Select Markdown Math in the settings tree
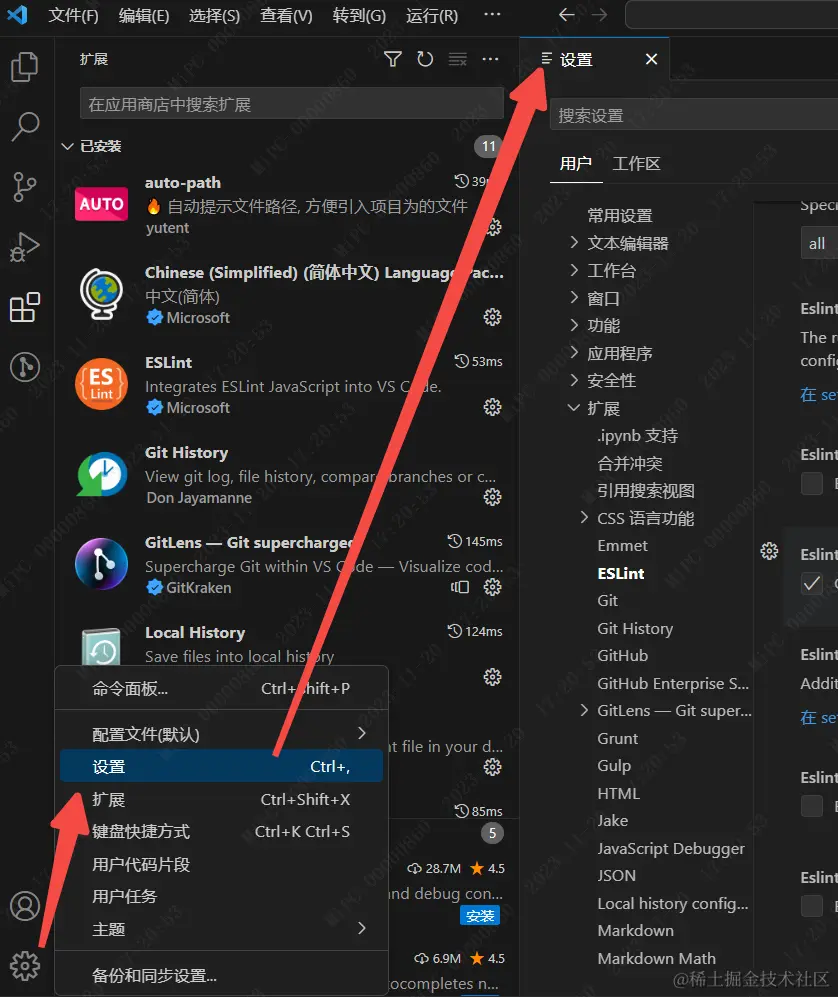The width and height of the screenshot is (838, 997). (x=657, y=958)
